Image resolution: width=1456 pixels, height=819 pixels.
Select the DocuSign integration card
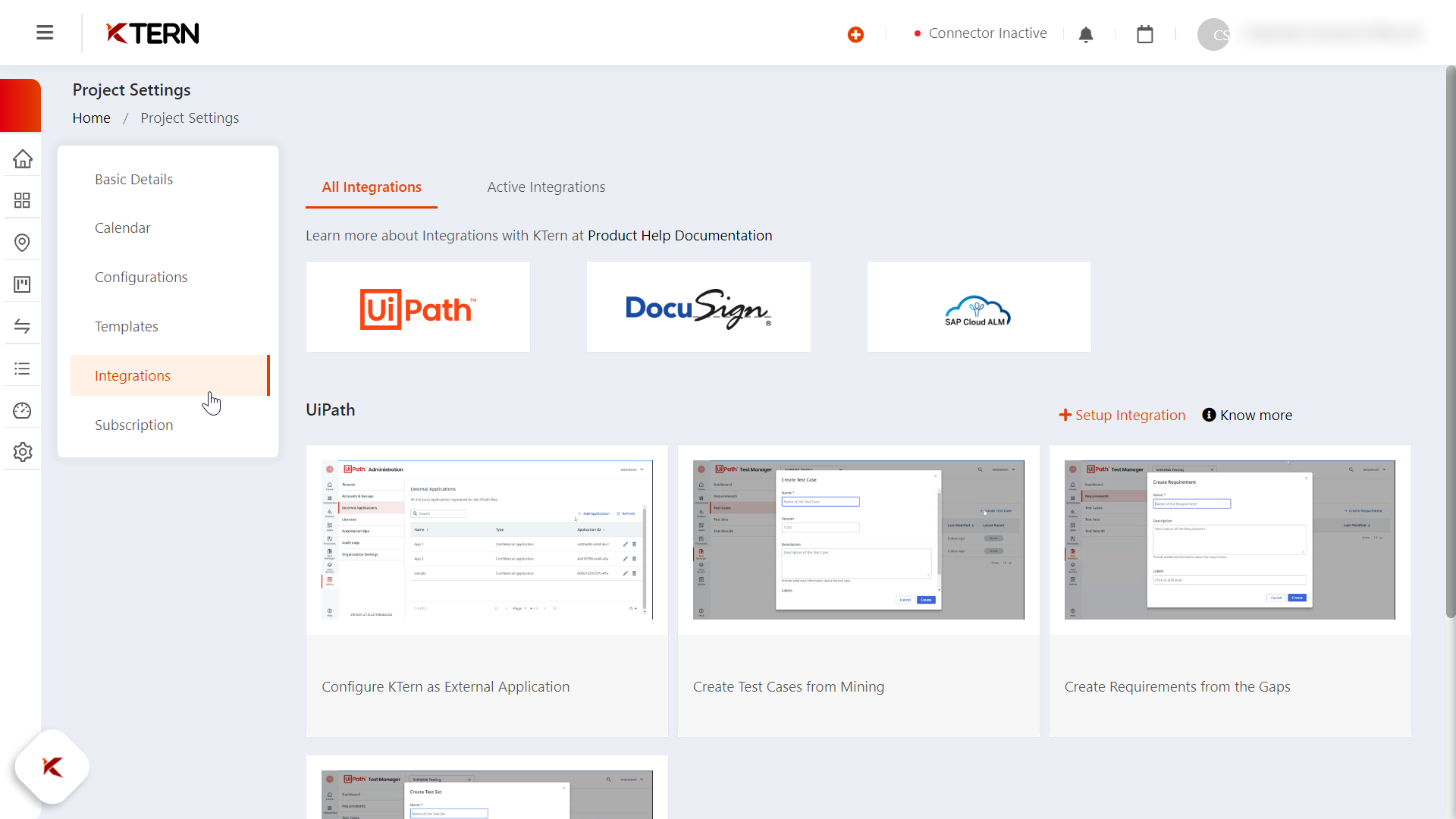[698, 306]
